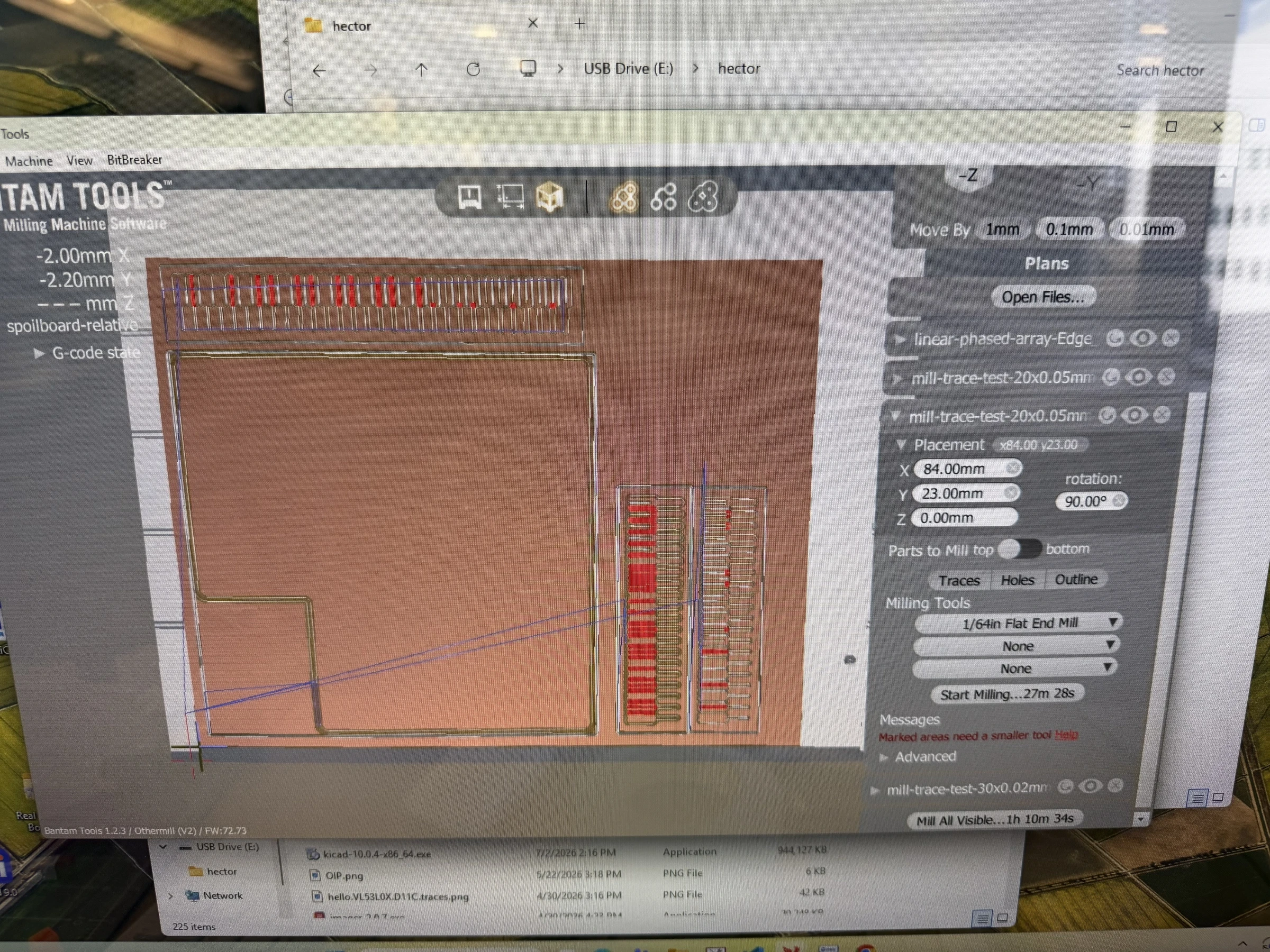Expand the Network node in Explorer tree

(171, 895)
